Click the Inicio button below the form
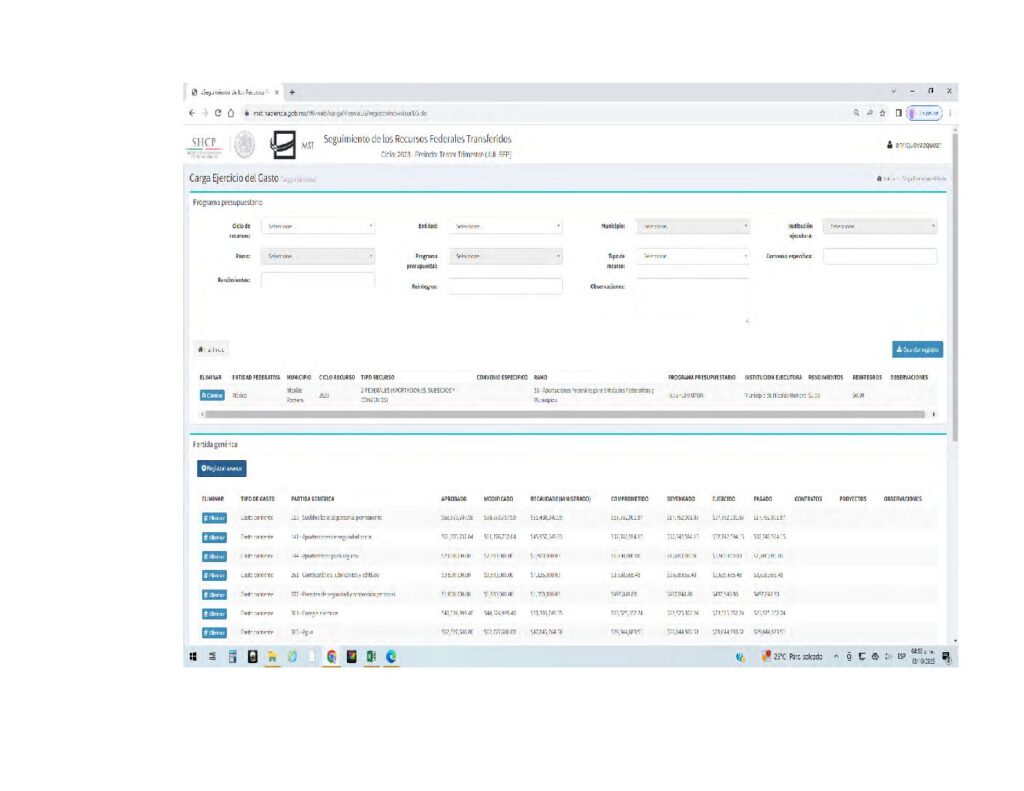1024x791 pixels. (x=211, y=349)
